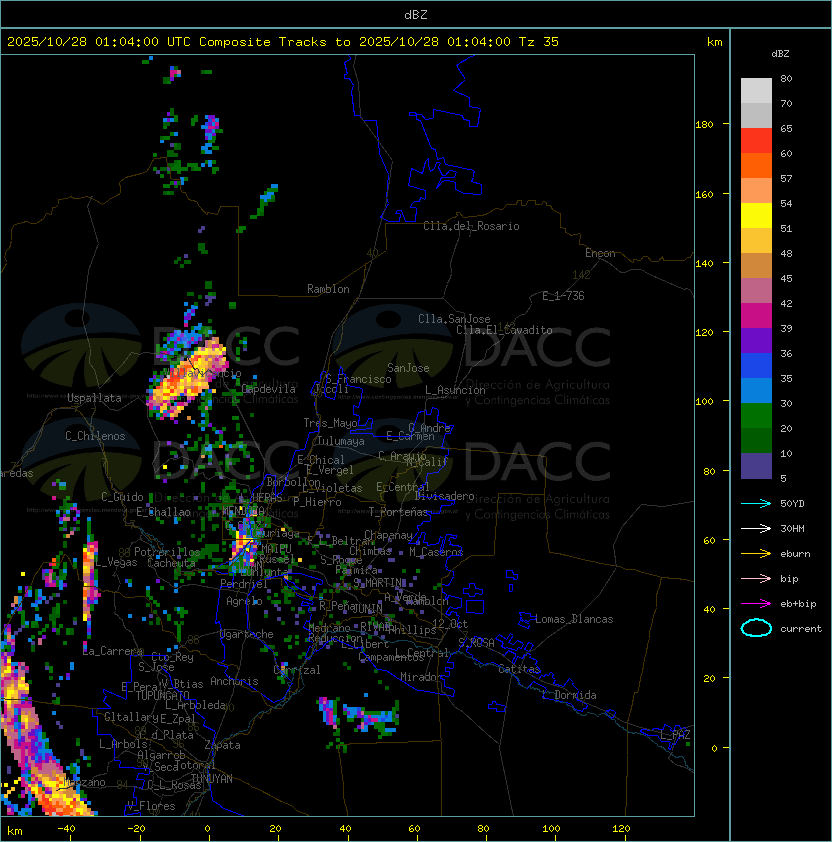Click the 'eburn' legend label
Image resolution: width=832 pixels, height=842 pixels.
tap(795, 554)
